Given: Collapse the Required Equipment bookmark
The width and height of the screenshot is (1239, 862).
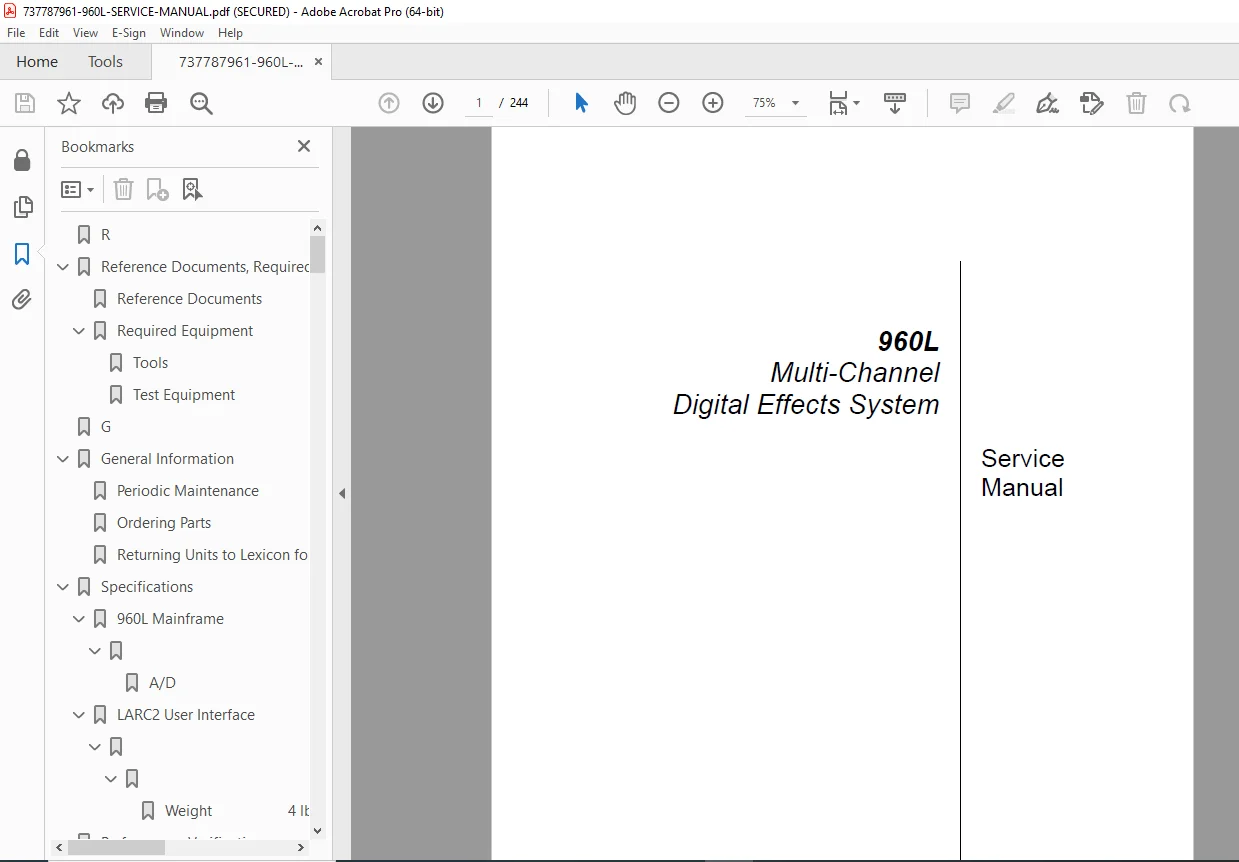Looking at the screenshot, I should [x=79, y=331].
